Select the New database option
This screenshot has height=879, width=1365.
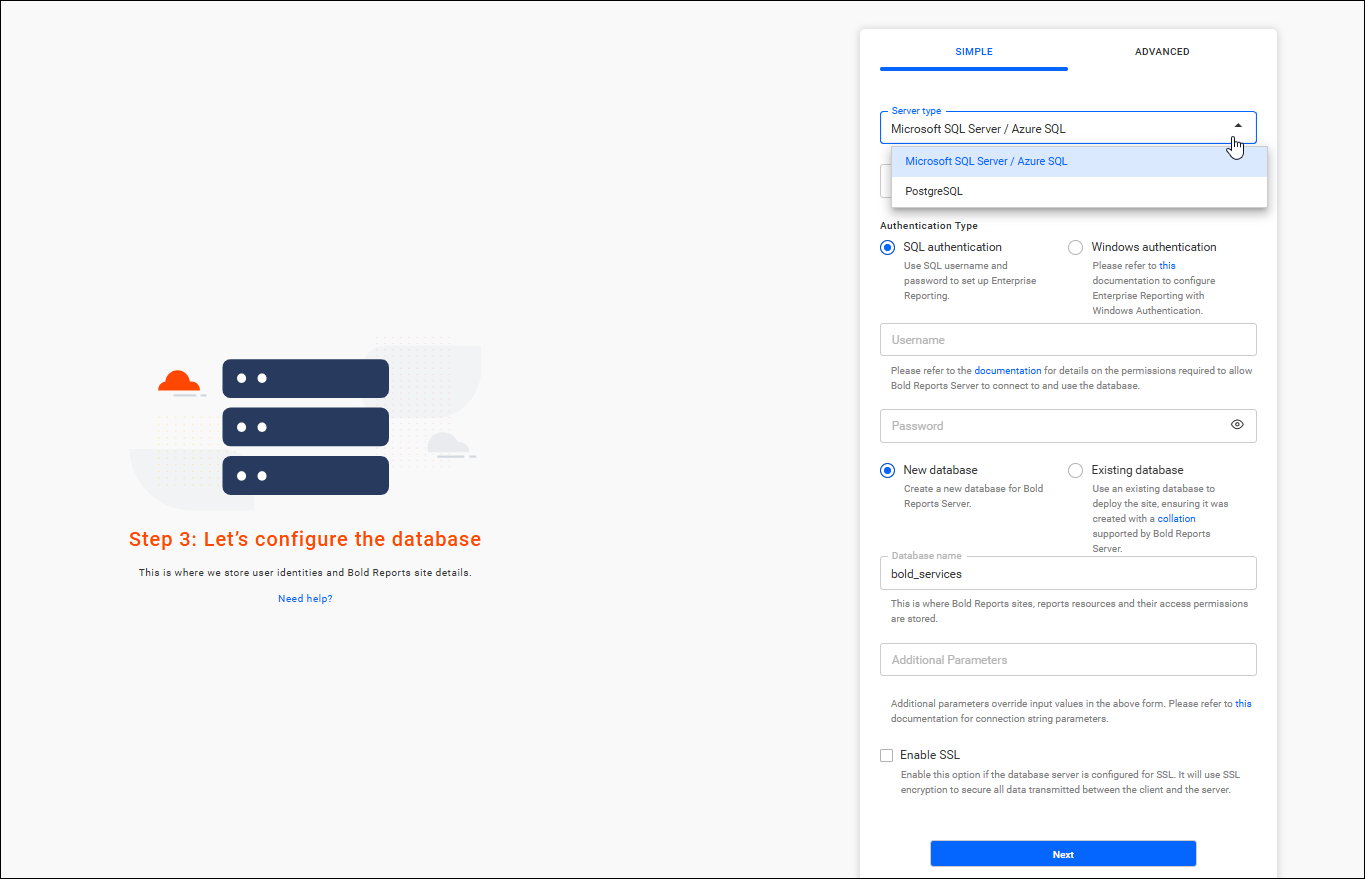[x=887, y=470]
